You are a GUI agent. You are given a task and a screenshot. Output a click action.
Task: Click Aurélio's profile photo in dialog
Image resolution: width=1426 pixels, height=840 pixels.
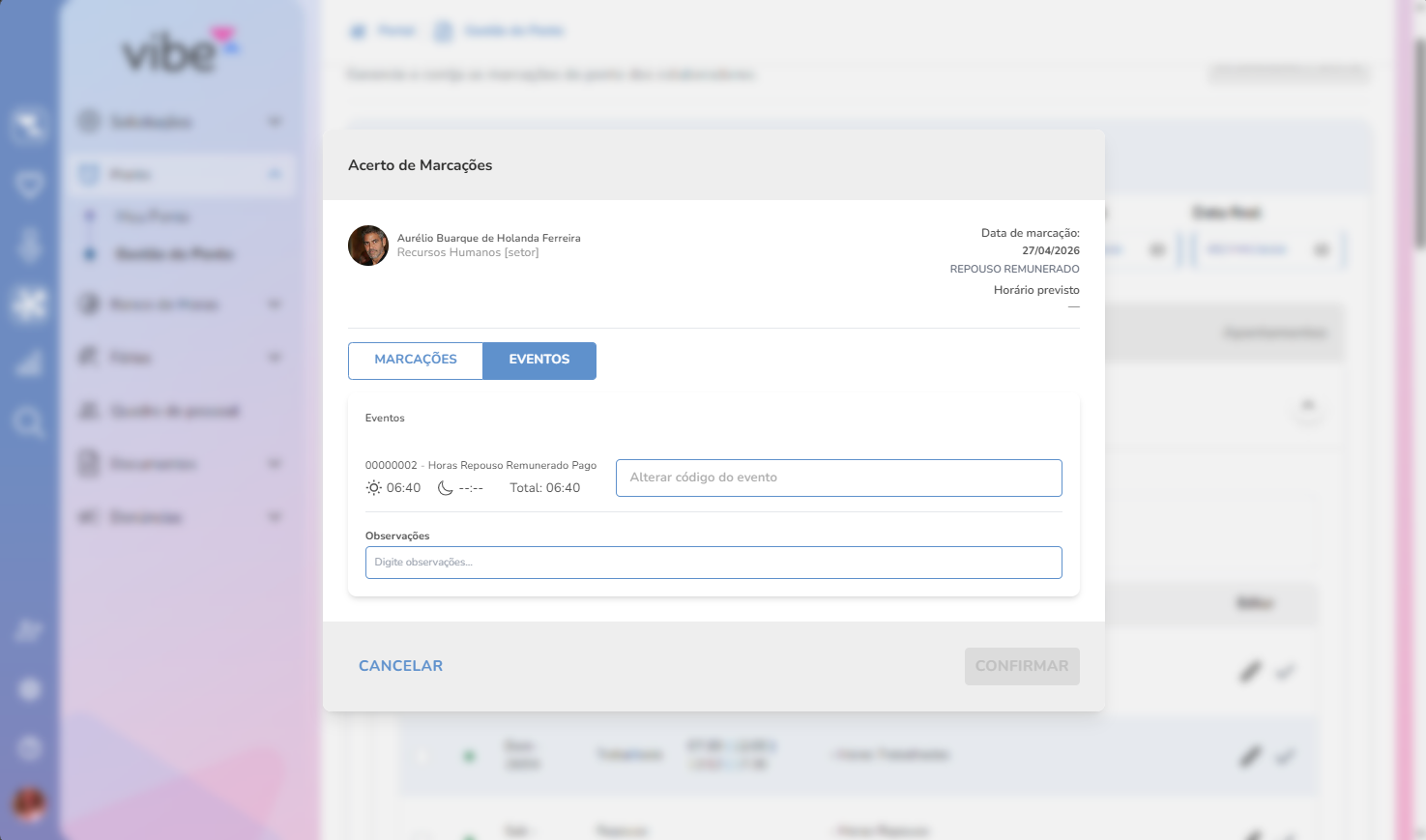pyautogui.click(x=368, y=246)
